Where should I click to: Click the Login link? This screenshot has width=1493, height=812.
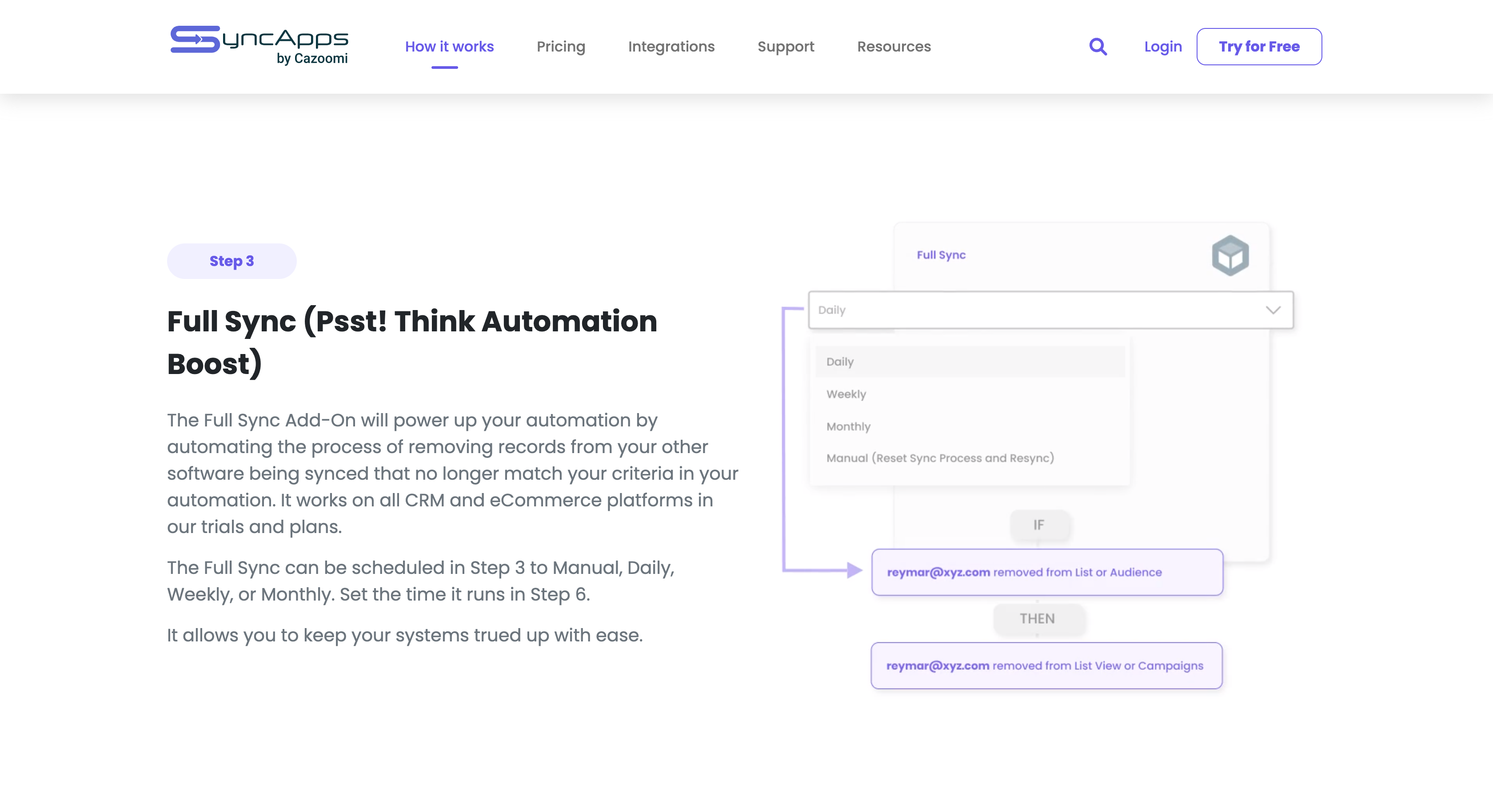coord(1163,46)
